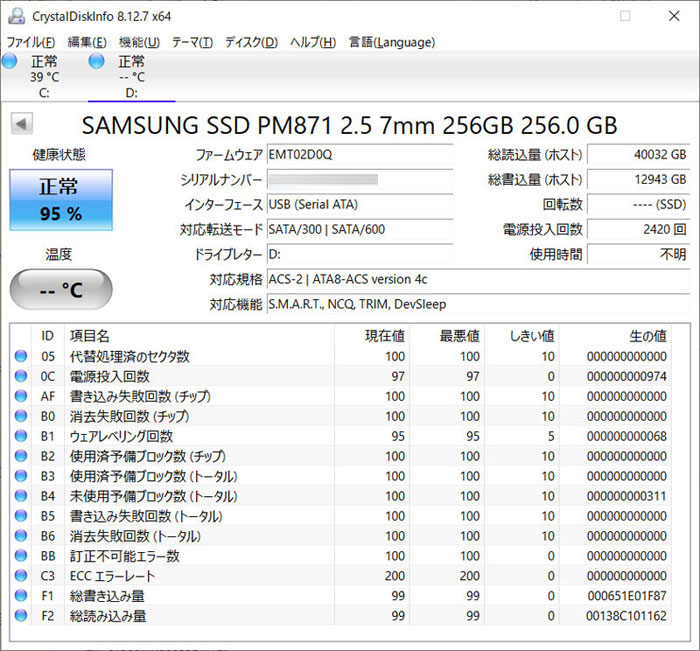Click status dot for attribute B0 row
The height and width of the screenshot is (651, 700).
(x=21, y=416)
